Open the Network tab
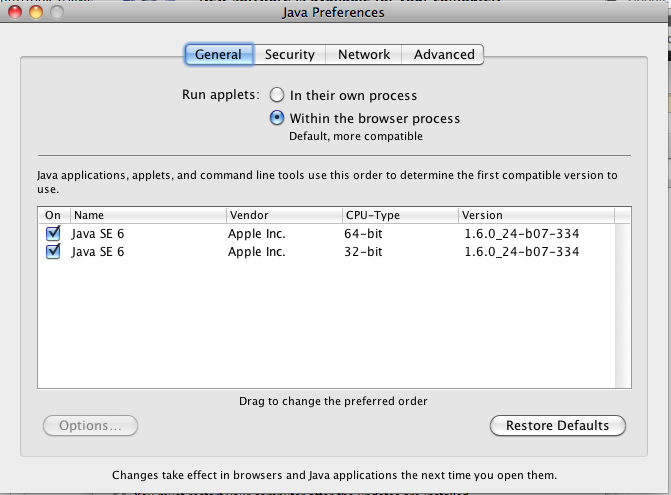Viewport: 671px width, 495px height. (x=364, y=54)
